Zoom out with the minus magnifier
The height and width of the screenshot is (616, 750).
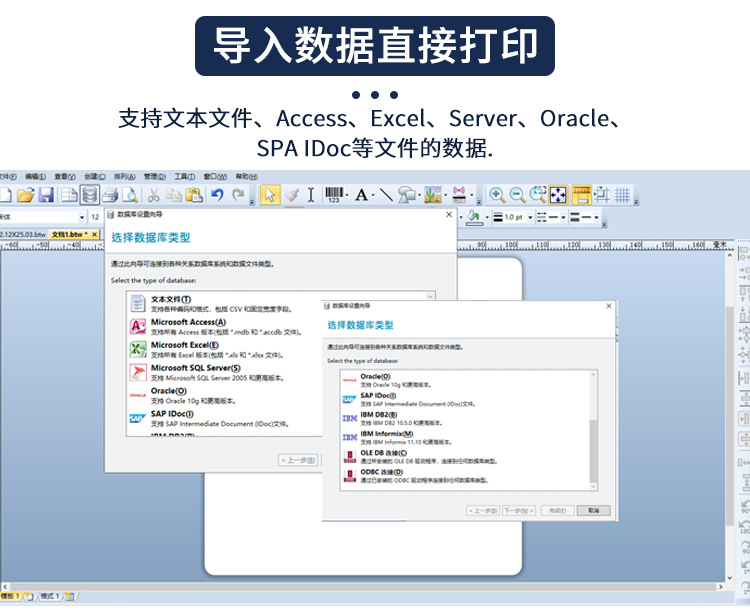(x=518, y=195)
